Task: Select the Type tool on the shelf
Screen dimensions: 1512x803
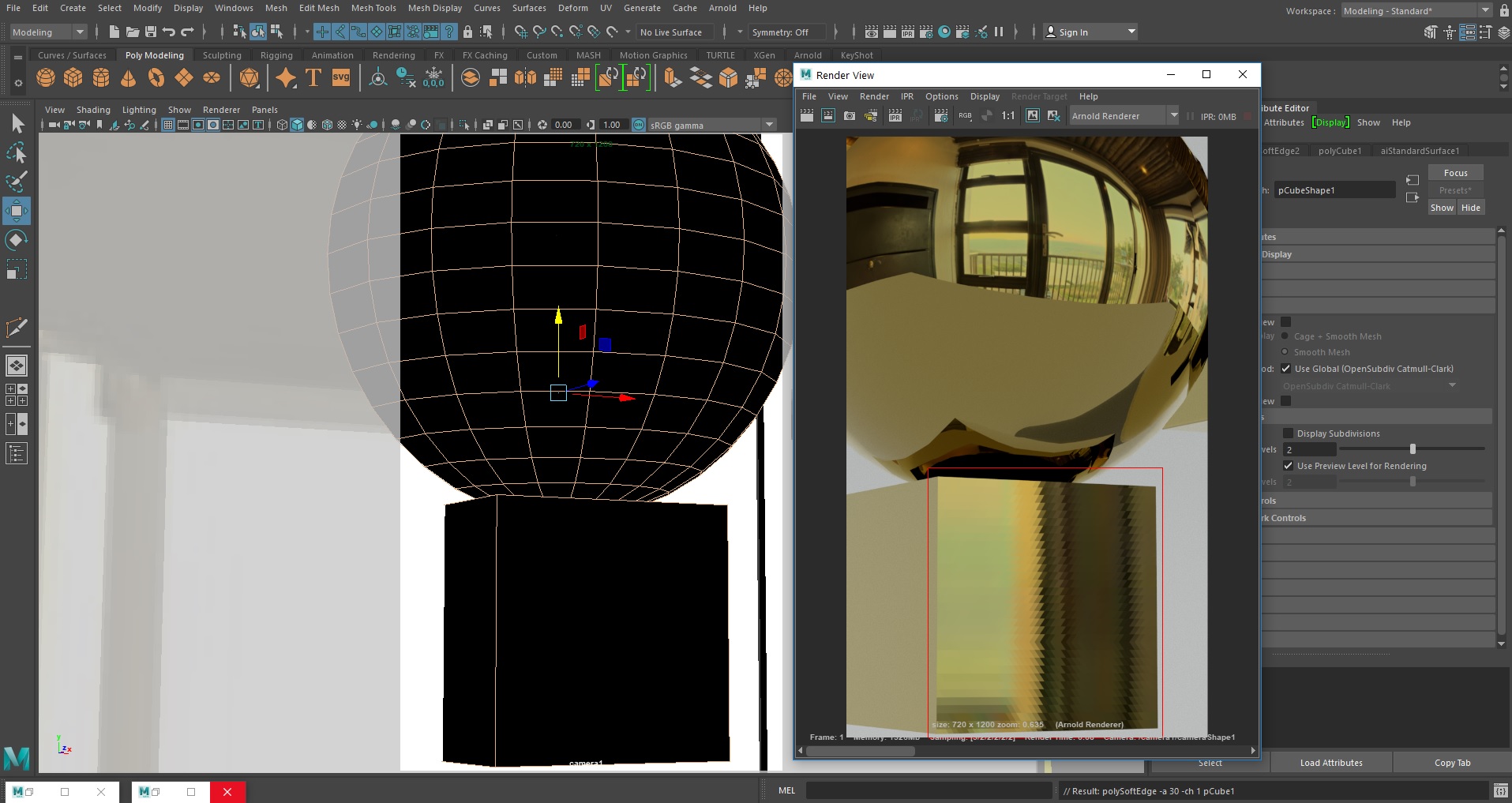Action: tap(313, 77)
